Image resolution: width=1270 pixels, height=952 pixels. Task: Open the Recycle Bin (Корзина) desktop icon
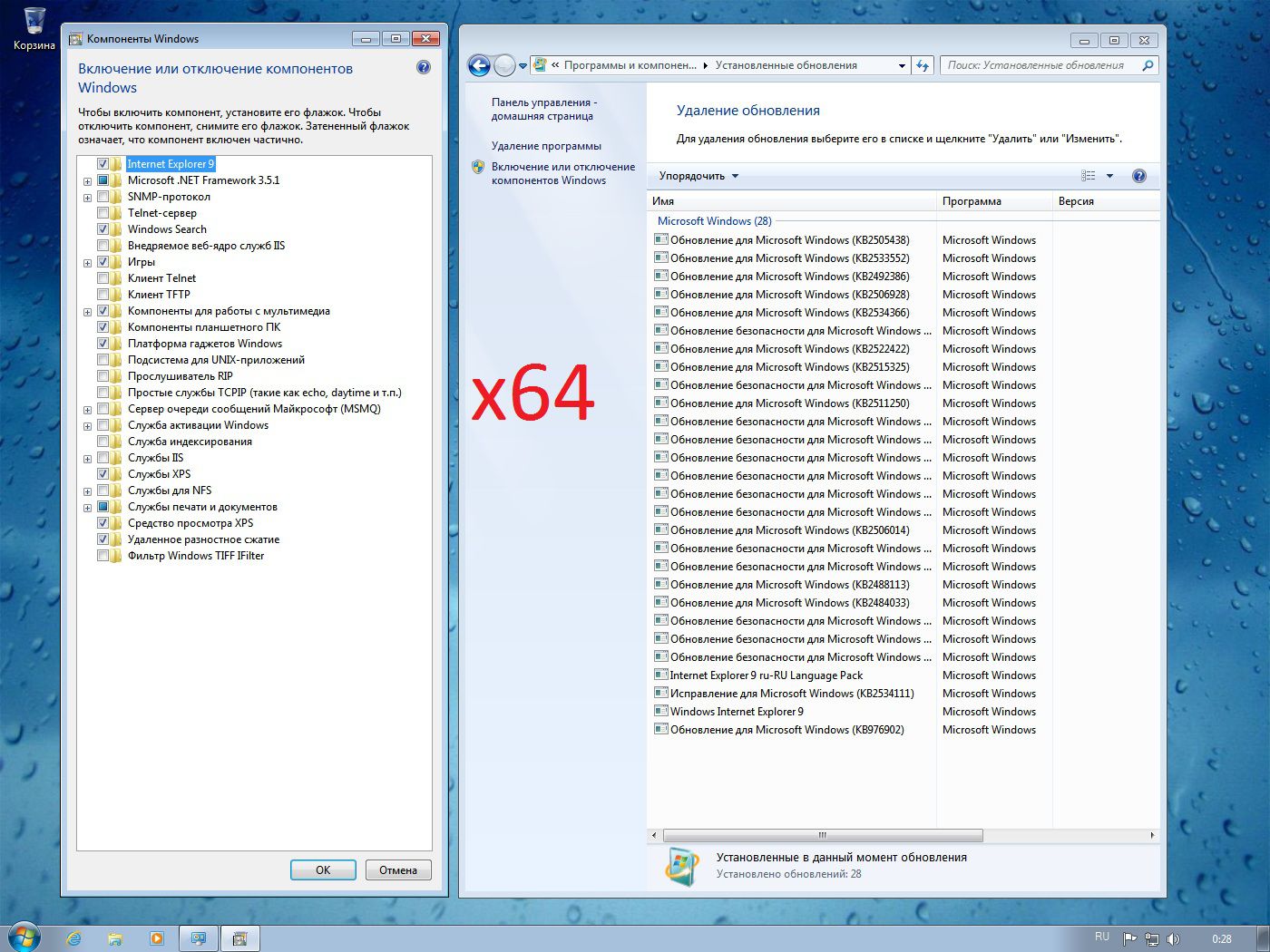[34, 27]
